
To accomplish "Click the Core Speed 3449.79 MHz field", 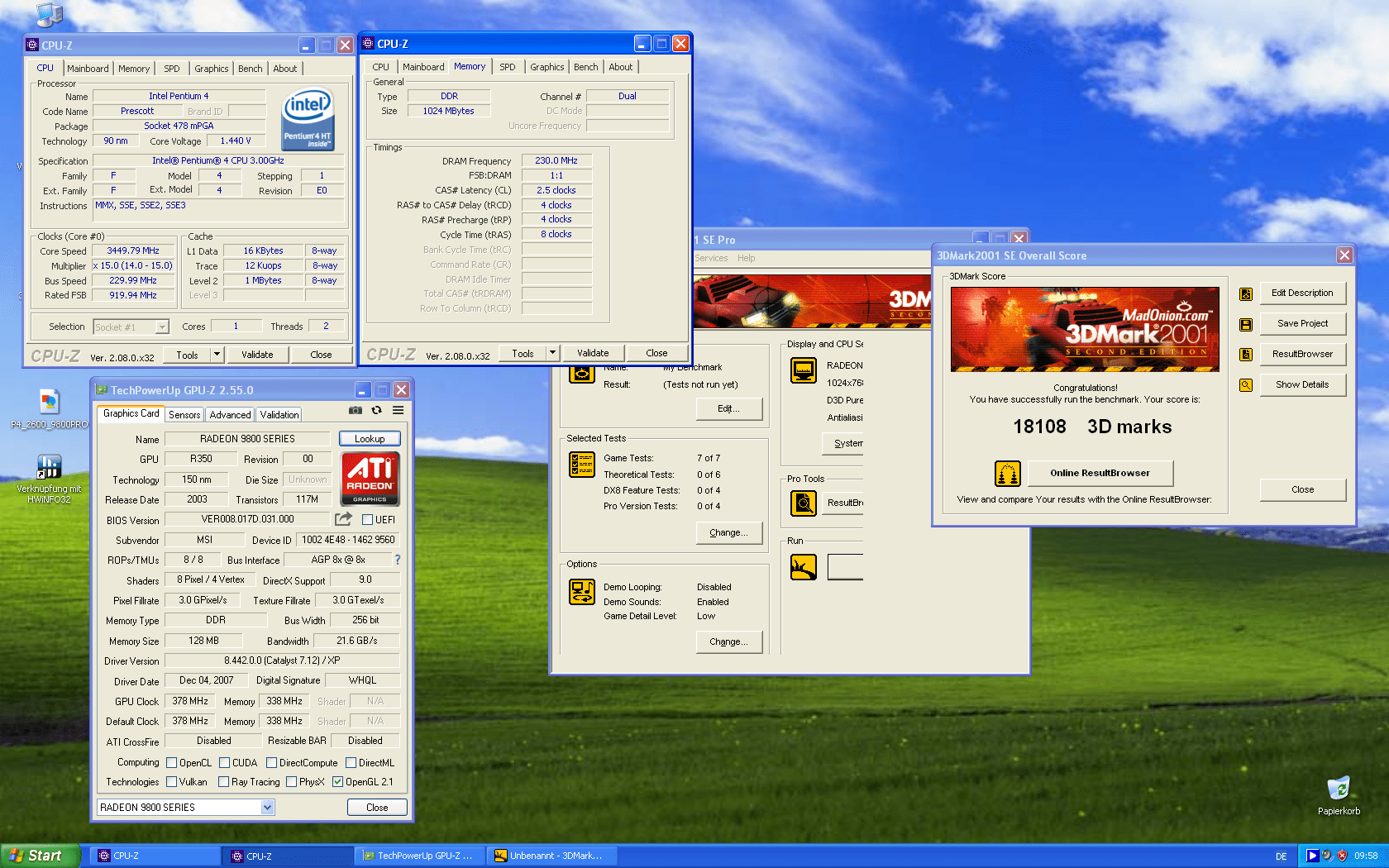I will pos(133,250).
